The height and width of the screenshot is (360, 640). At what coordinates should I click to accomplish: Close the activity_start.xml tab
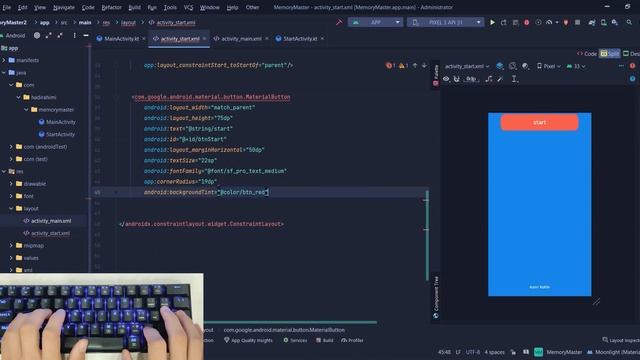(204, 39)
